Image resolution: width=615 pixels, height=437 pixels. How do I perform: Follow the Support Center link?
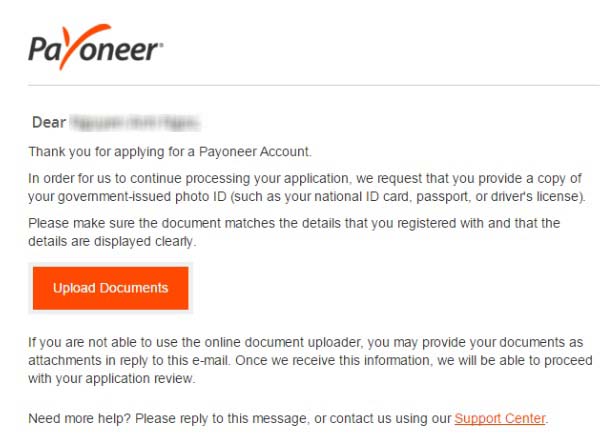click(x=500, y=419)
